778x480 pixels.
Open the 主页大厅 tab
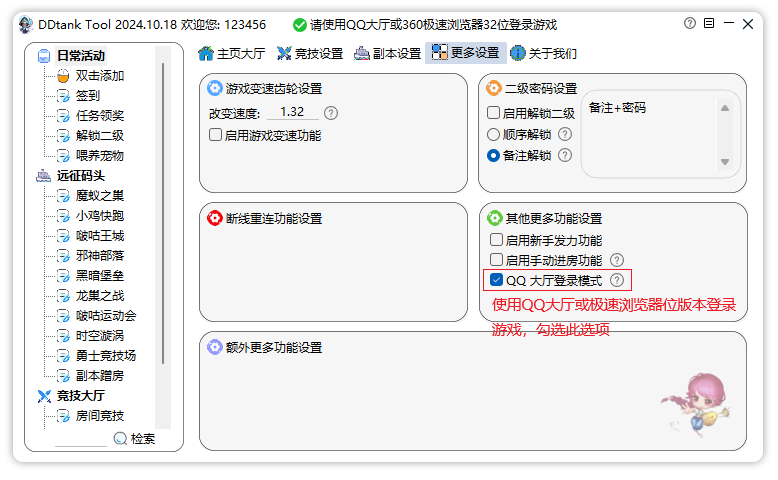click(232, 54)
